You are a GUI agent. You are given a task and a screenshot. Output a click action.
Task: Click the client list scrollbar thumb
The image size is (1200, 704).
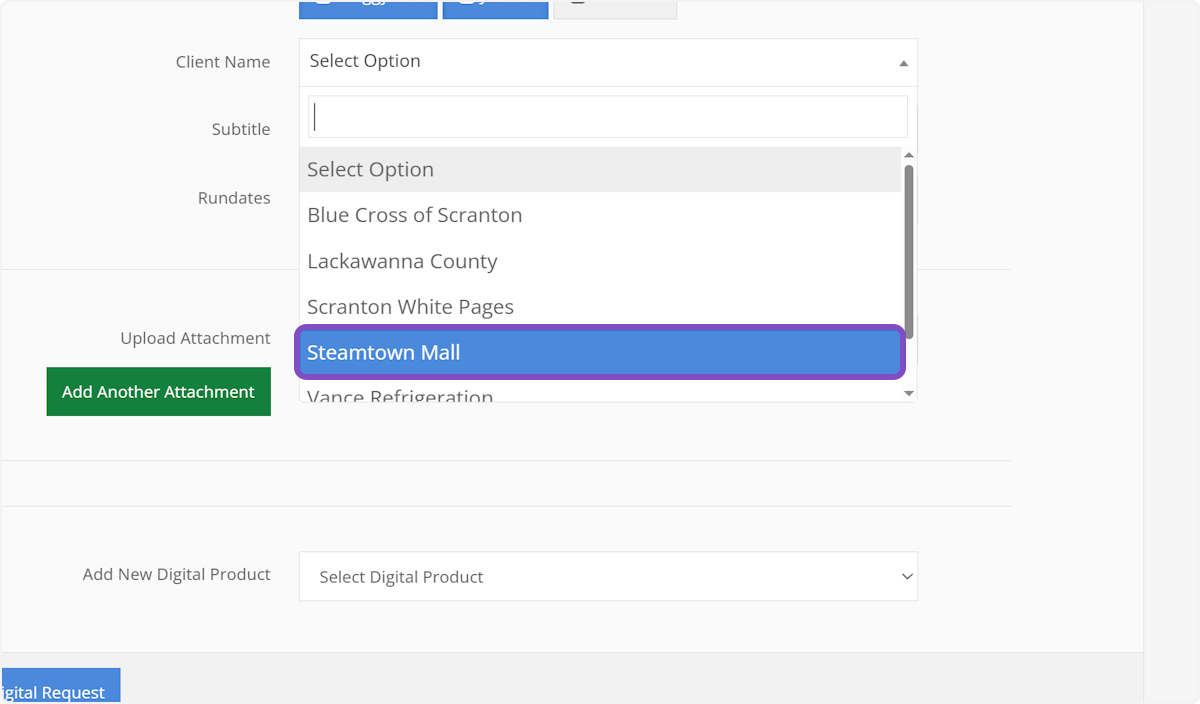coord(909,250)
